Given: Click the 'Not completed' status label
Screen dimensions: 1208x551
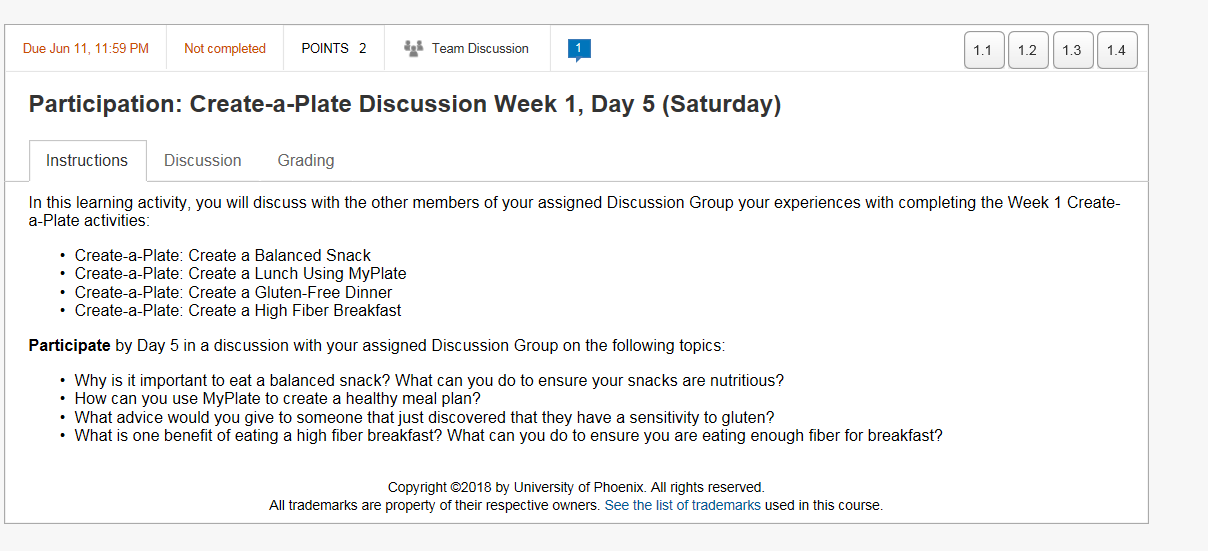Looking at the screenshot, I should [225, 49].
